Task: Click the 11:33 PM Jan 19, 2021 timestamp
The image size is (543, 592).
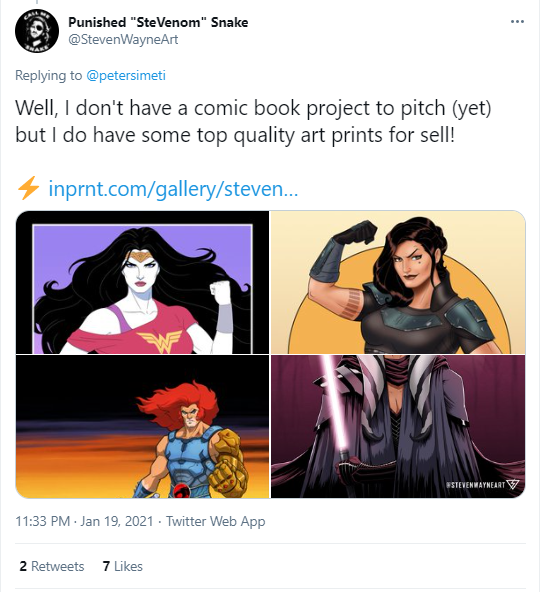Action: tap(84, 521)
